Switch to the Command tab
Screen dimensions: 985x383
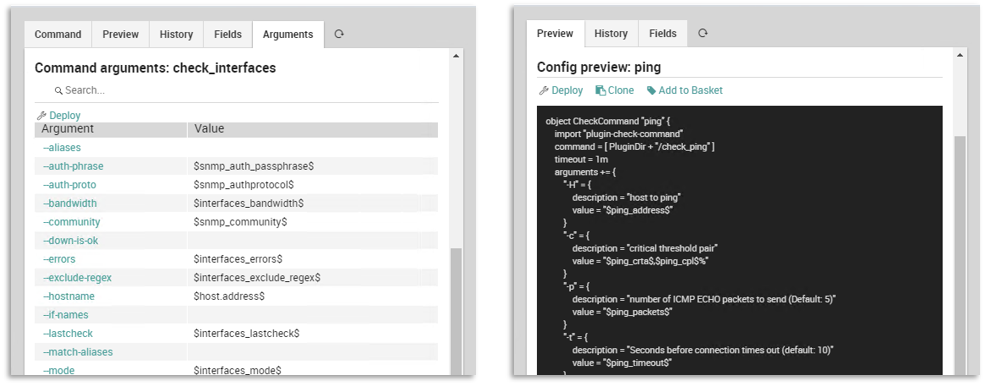(58, 35)
